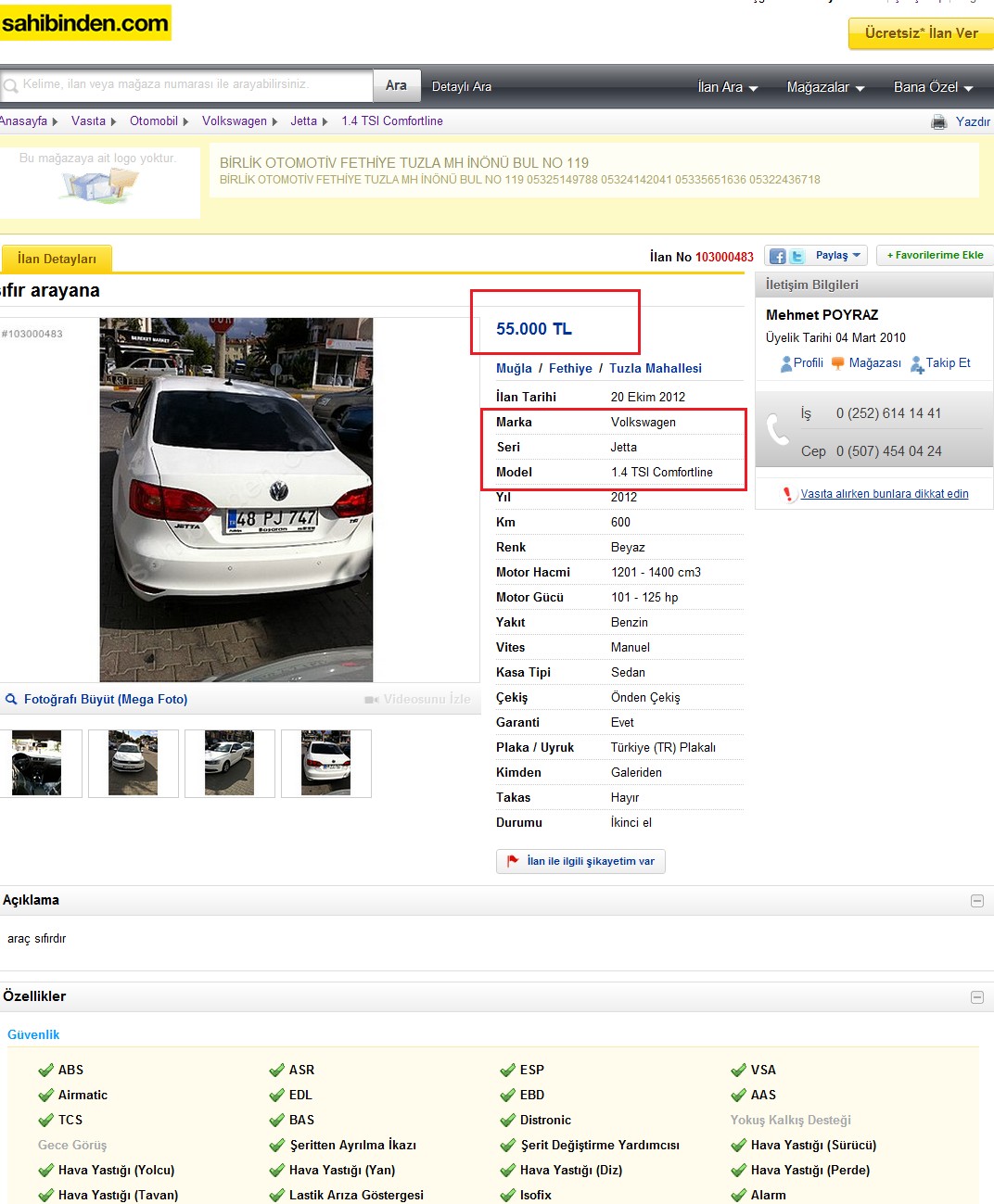Screen dimensions: 994x1204
Task: Click the main white Jetta photo
Action: point(236,500)
